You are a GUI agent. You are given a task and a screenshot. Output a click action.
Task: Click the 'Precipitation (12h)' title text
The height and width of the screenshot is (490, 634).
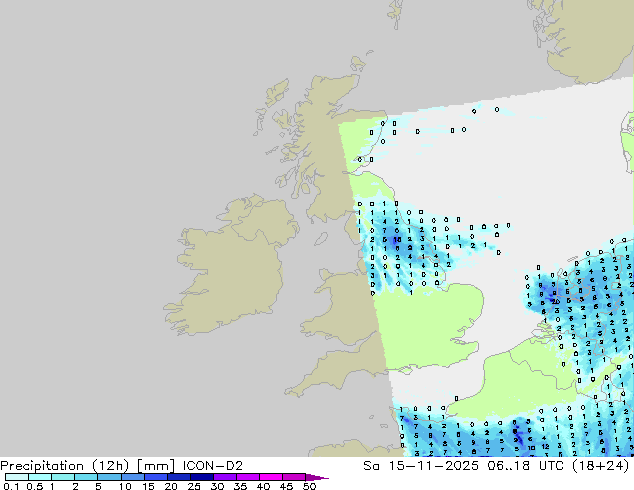pos(65,466)
